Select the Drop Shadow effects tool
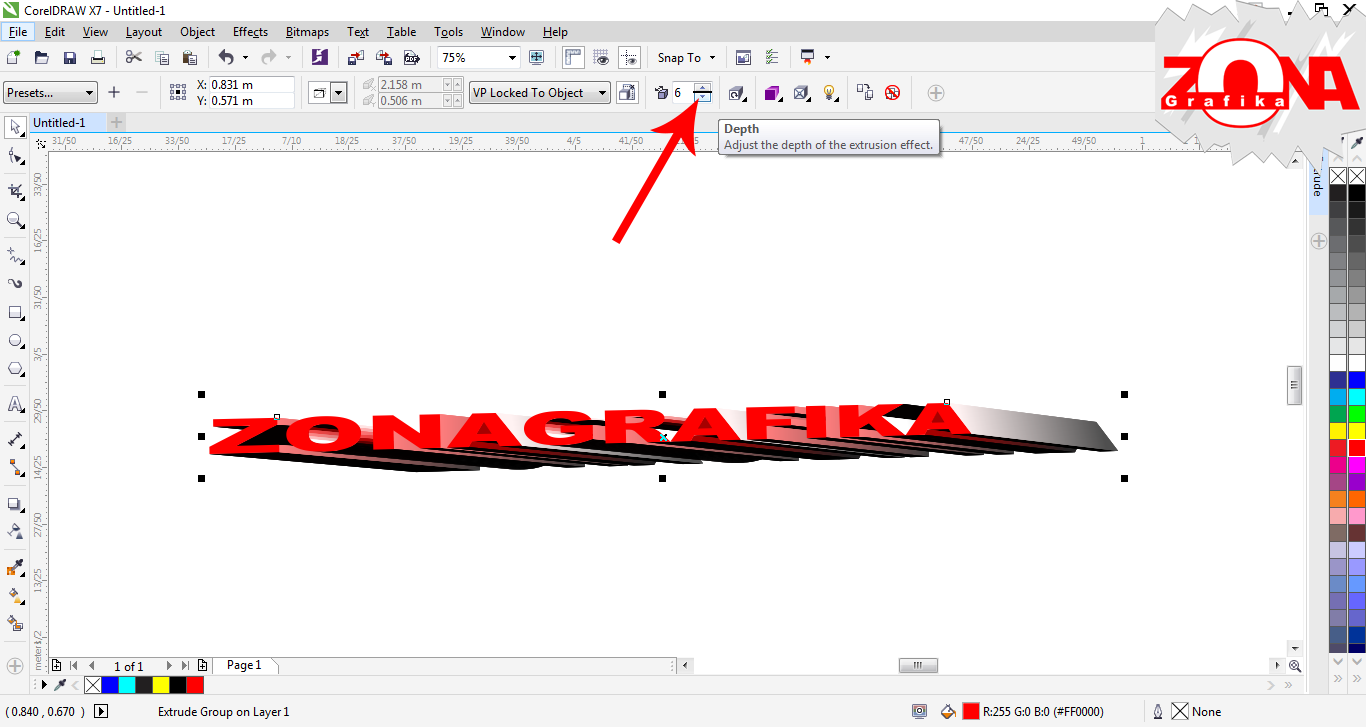 click(x=15, y=504)
